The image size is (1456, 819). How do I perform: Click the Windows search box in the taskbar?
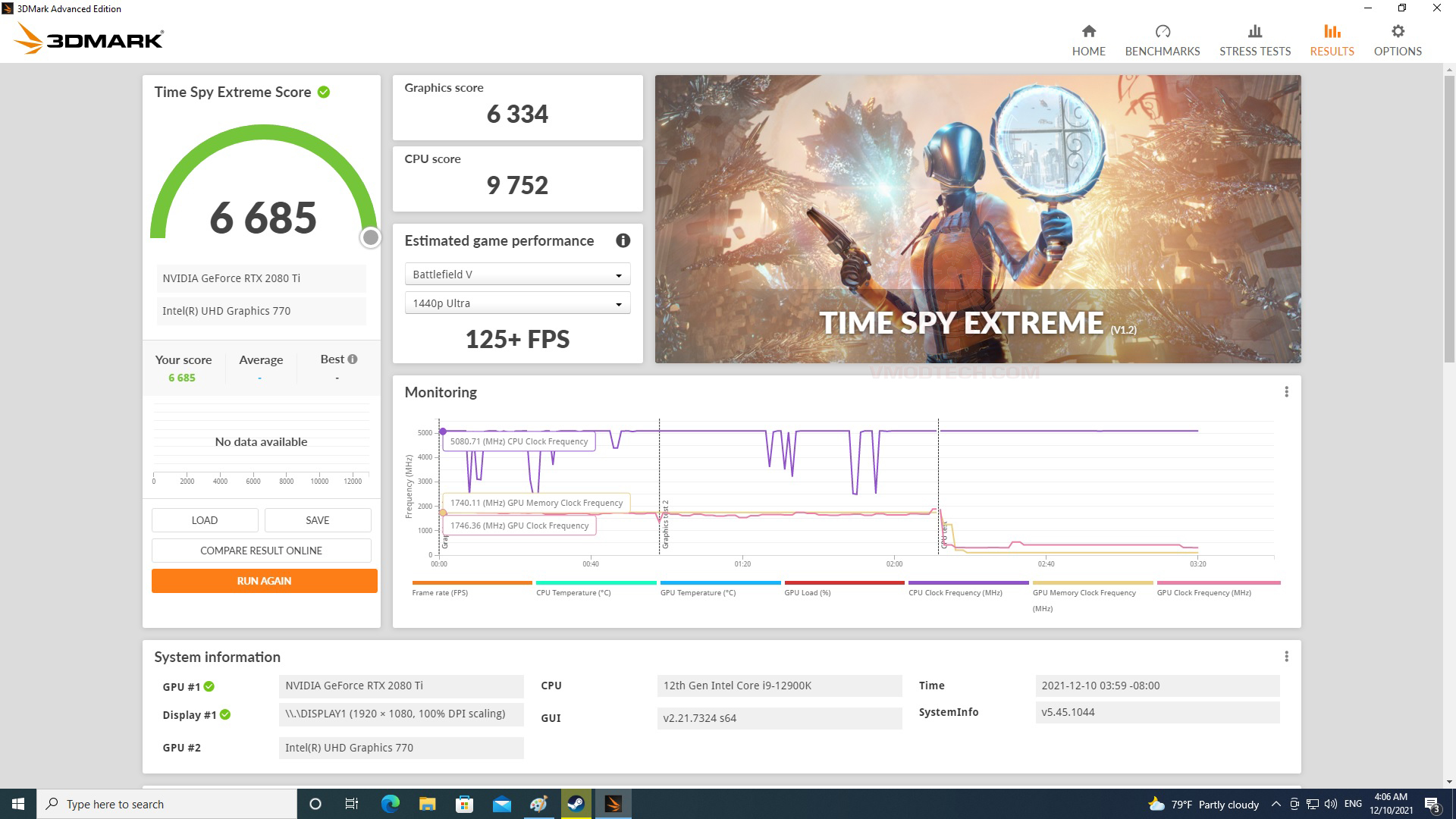[167, 804]
